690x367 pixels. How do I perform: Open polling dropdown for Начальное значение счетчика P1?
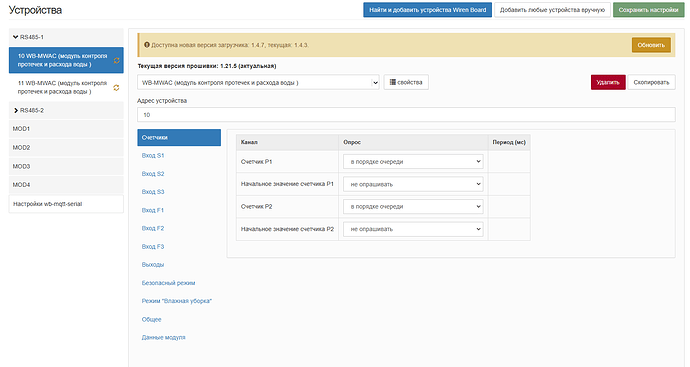[413, 184]
